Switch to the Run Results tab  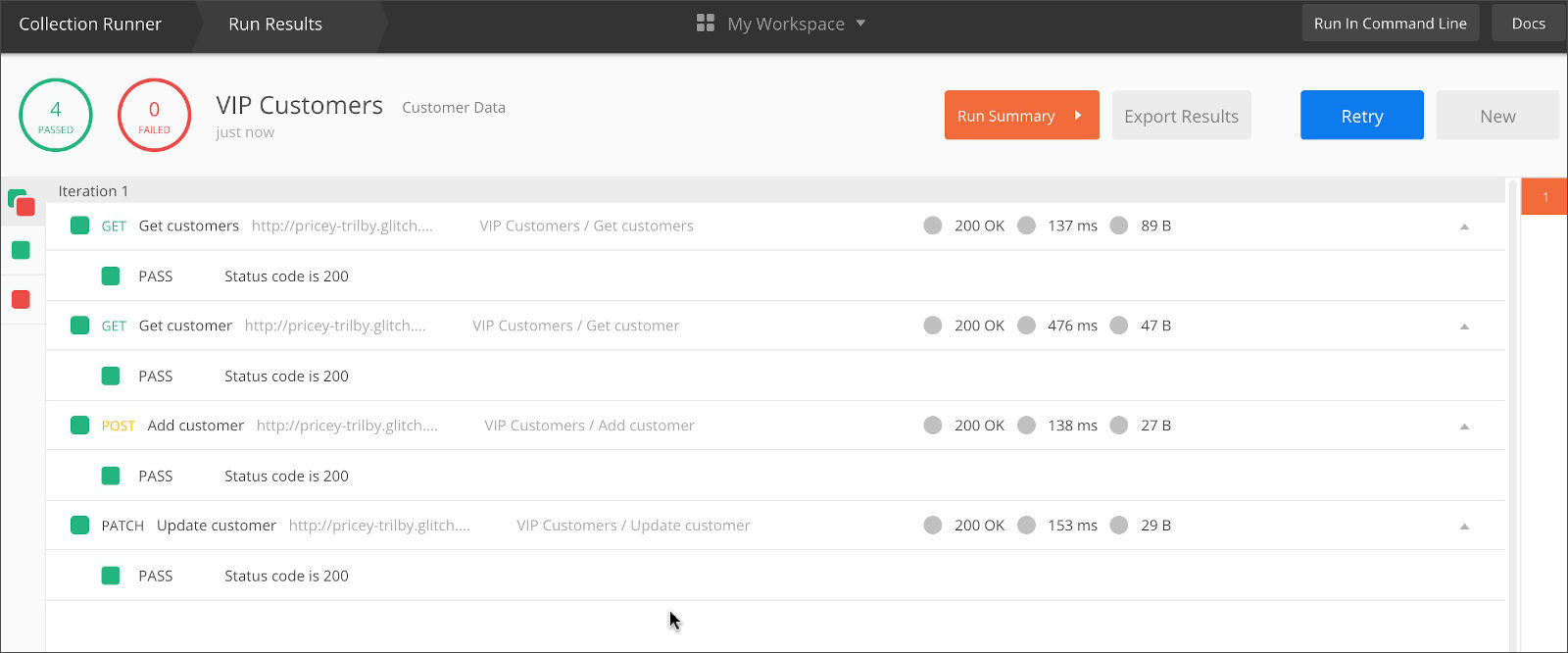pyautogui.click(x=275, y=25)
